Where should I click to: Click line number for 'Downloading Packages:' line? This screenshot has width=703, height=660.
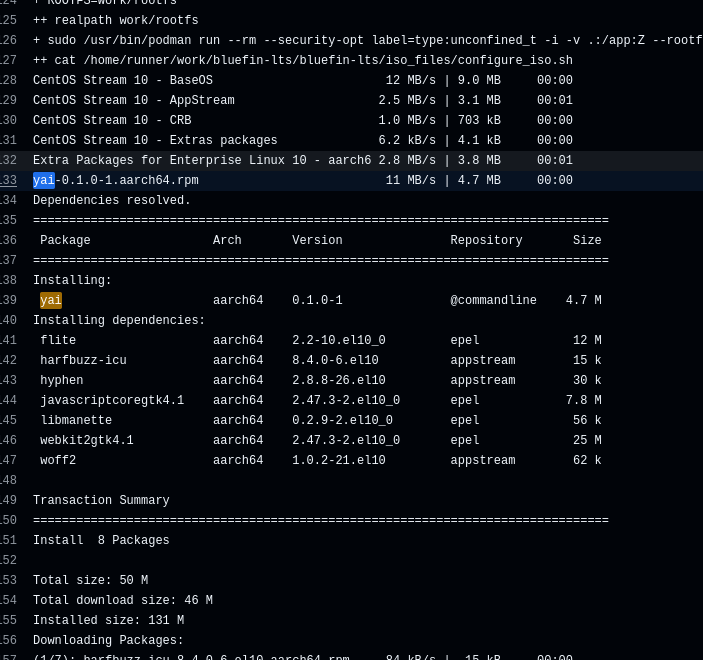pyautogui.click(x=8, y=641)
